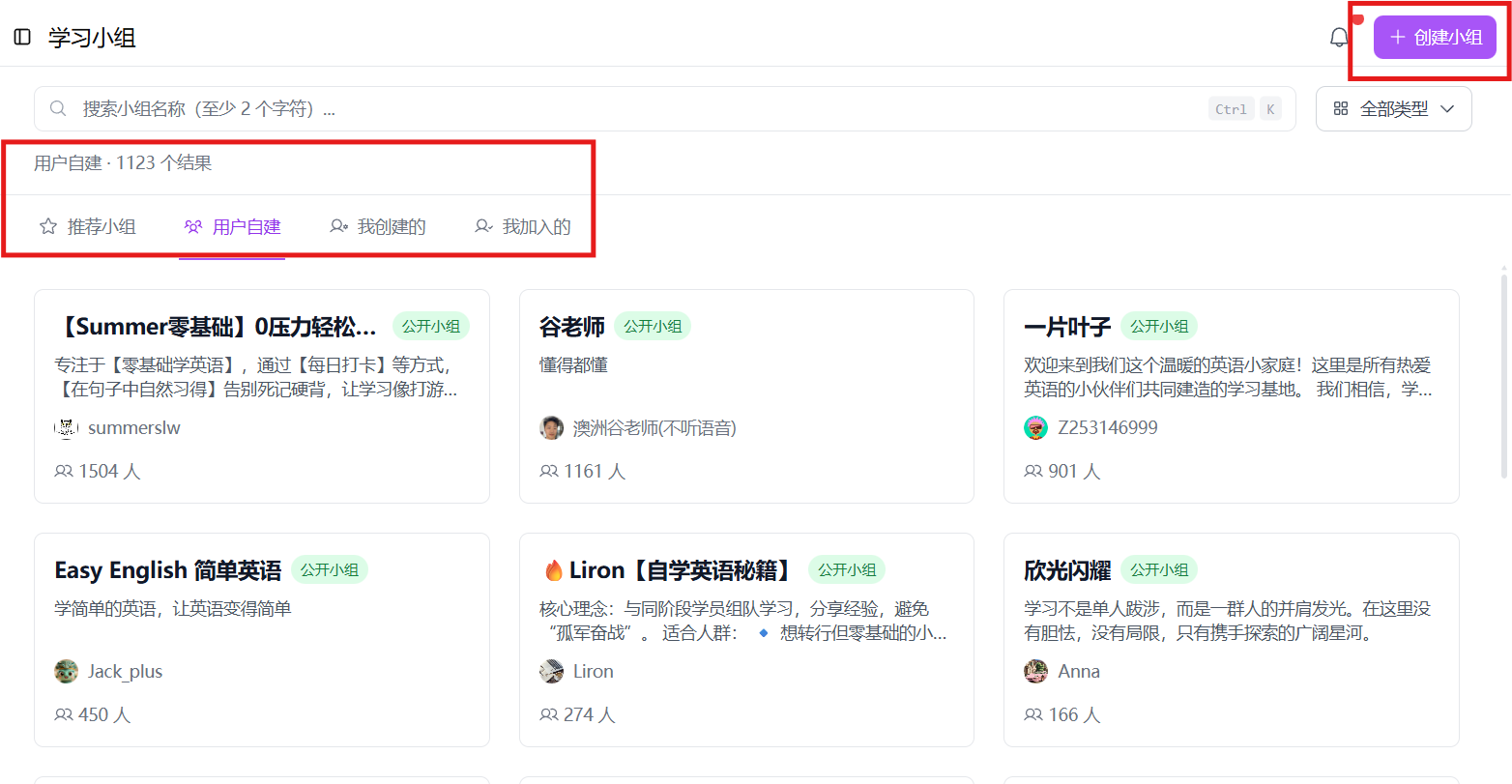Click Z253146999 avatar icon
The height and width of the screenshot is (784, 1512).
(1035, 428)
